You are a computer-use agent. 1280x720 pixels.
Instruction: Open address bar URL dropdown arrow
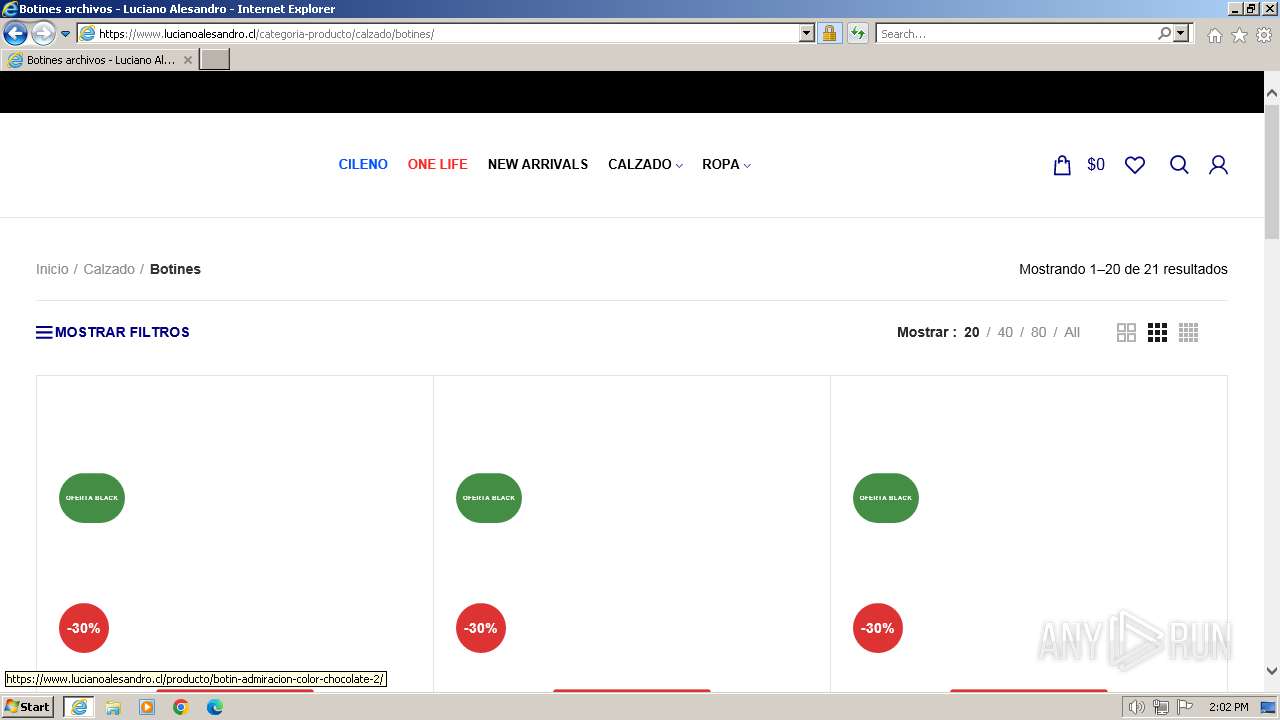(x=807, y=33)
